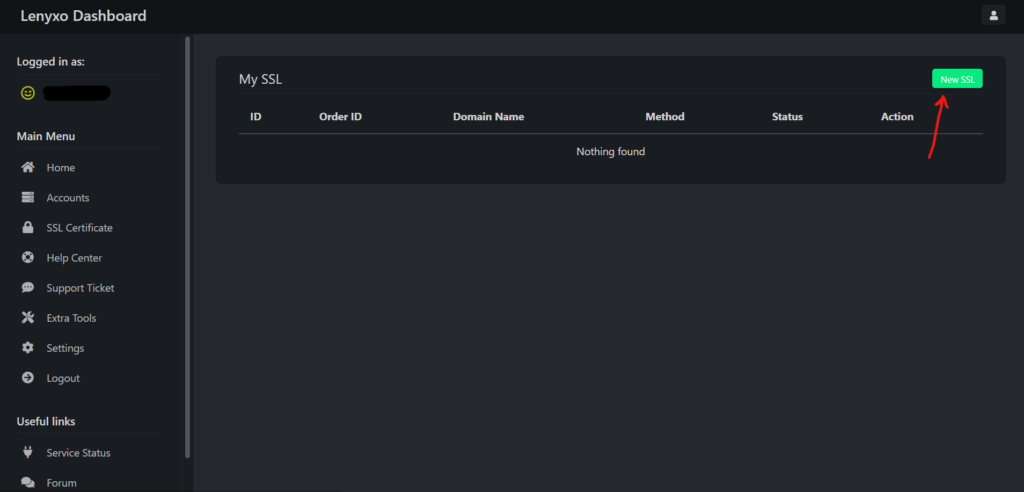This screenshot has height=492, width=1024.
Task: Click the yellow smiley avatar icon
Action: pos(27,93)
